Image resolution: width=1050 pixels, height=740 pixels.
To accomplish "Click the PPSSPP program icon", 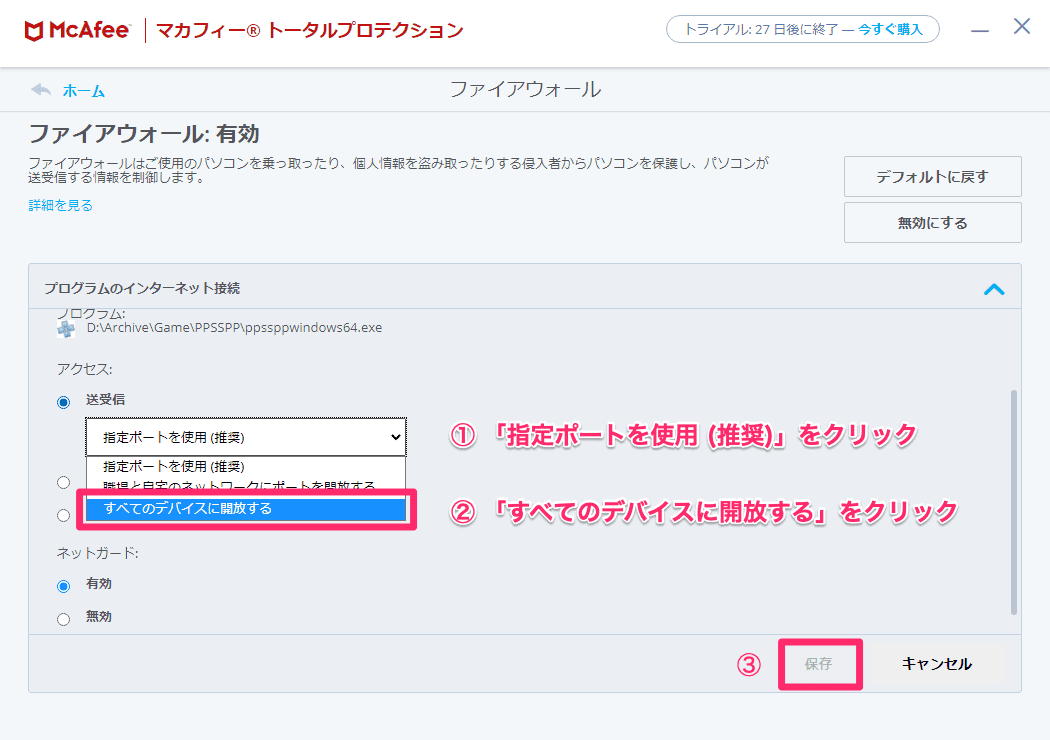I will (x=66, y=329).
